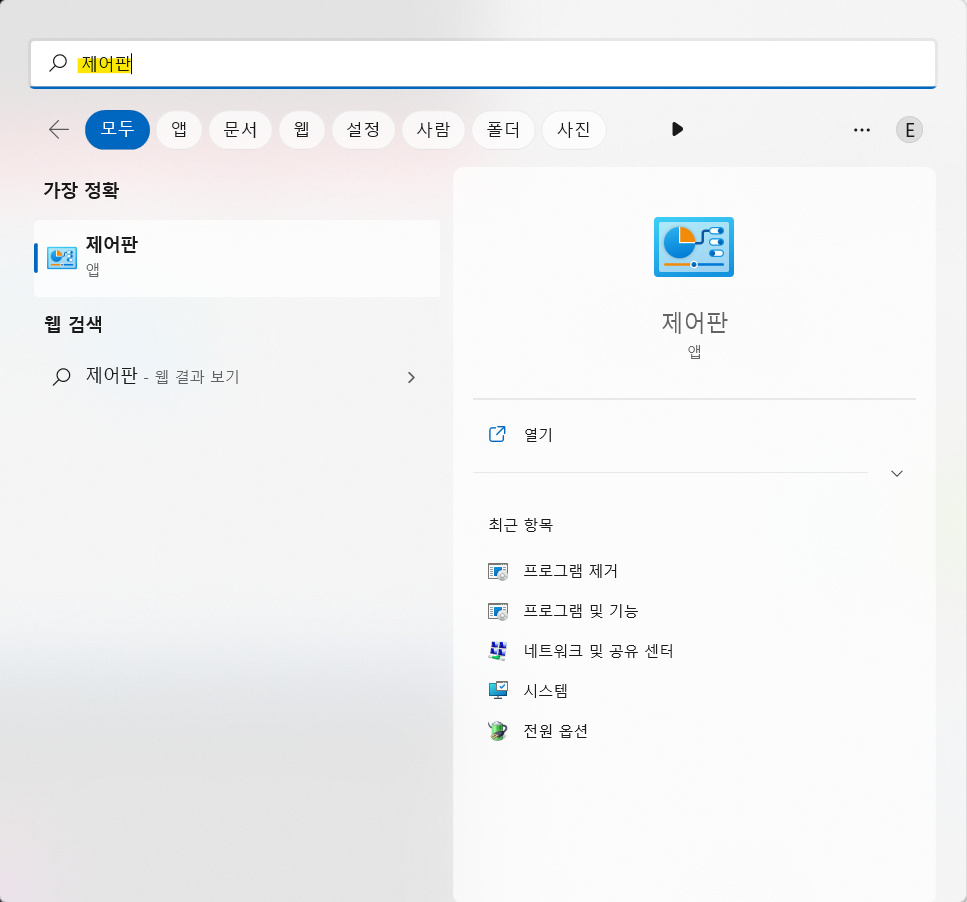Select the 폴더 filter tab

tap(503, 129)
